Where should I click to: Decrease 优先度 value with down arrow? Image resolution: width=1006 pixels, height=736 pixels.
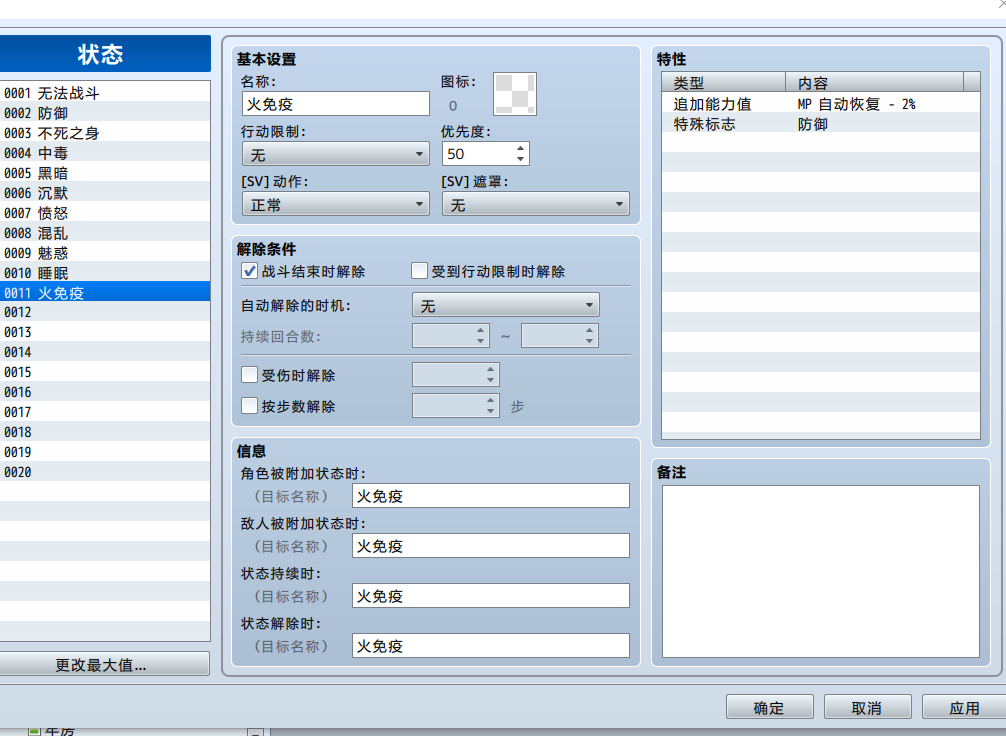[520, 159]
